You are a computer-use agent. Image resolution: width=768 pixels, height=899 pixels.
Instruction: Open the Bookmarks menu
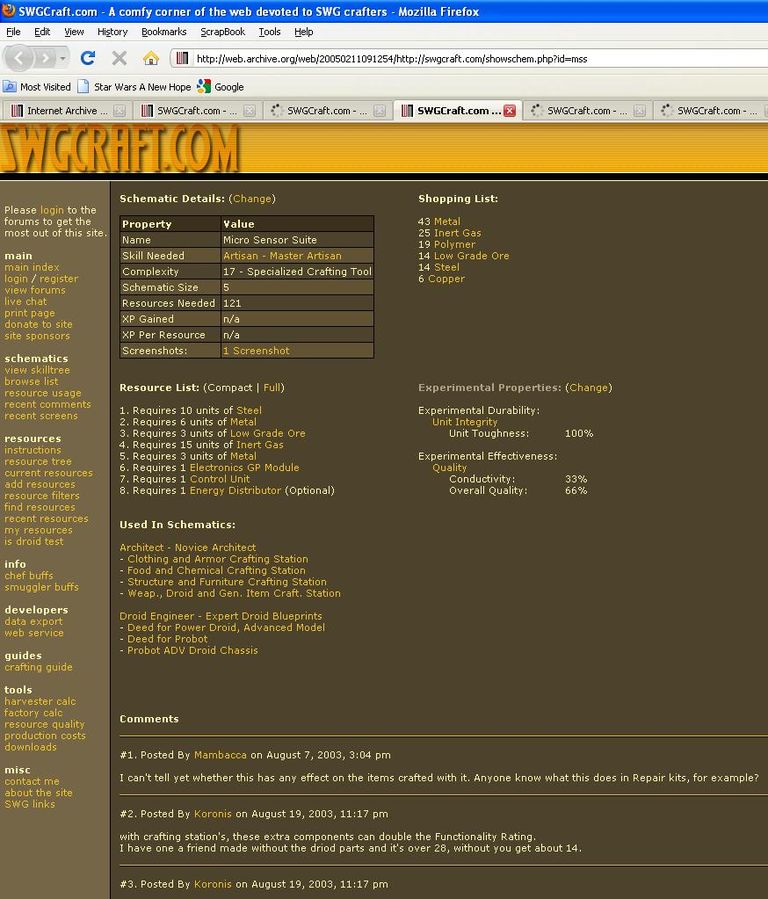[163, 32]
